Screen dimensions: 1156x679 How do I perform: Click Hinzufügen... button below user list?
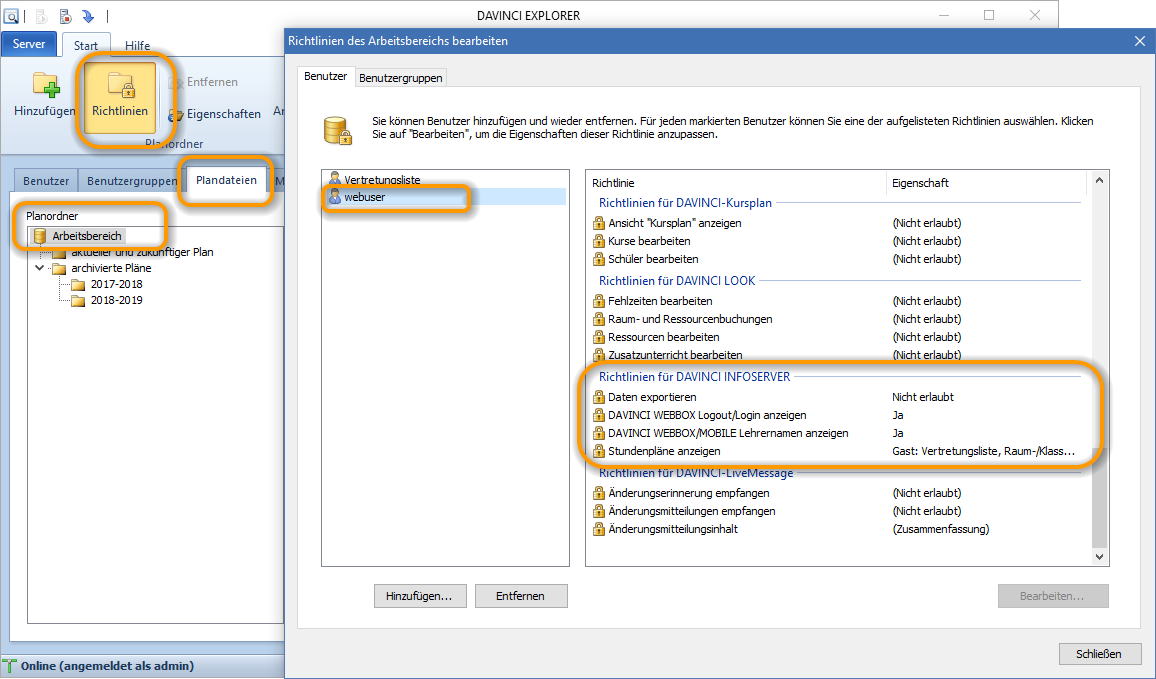click(419, 596)
